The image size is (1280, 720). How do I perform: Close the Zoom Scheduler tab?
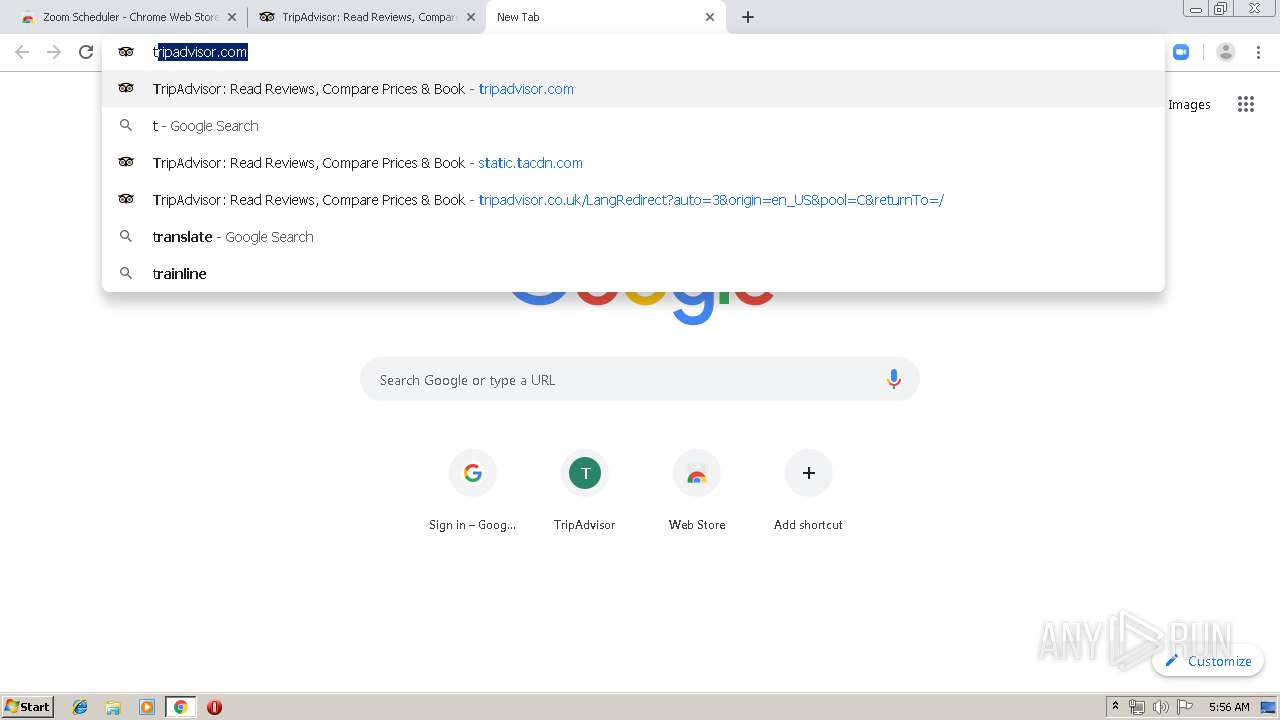point(232,17)
